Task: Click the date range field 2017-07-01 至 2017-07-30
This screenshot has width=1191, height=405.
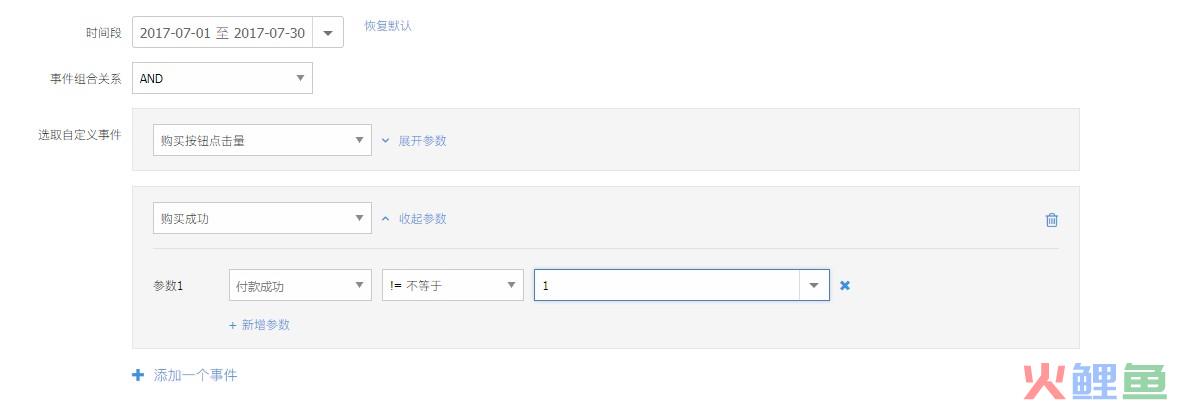Action: coord(223,33)
